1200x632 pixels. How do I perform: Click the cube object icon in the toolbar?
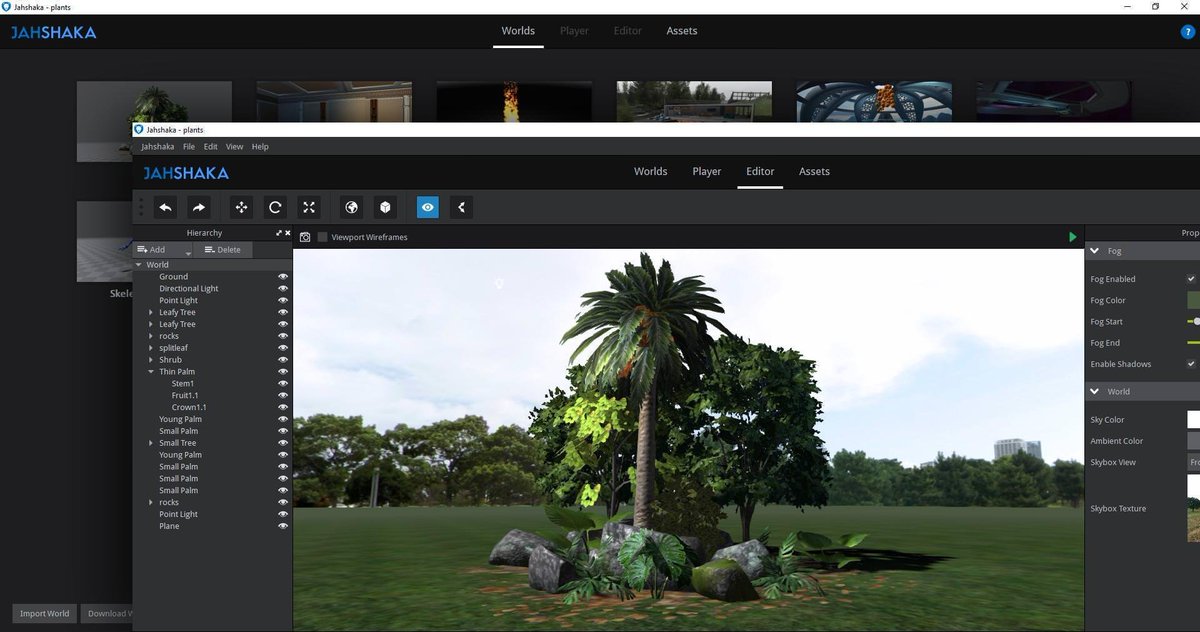click(385, 207)
